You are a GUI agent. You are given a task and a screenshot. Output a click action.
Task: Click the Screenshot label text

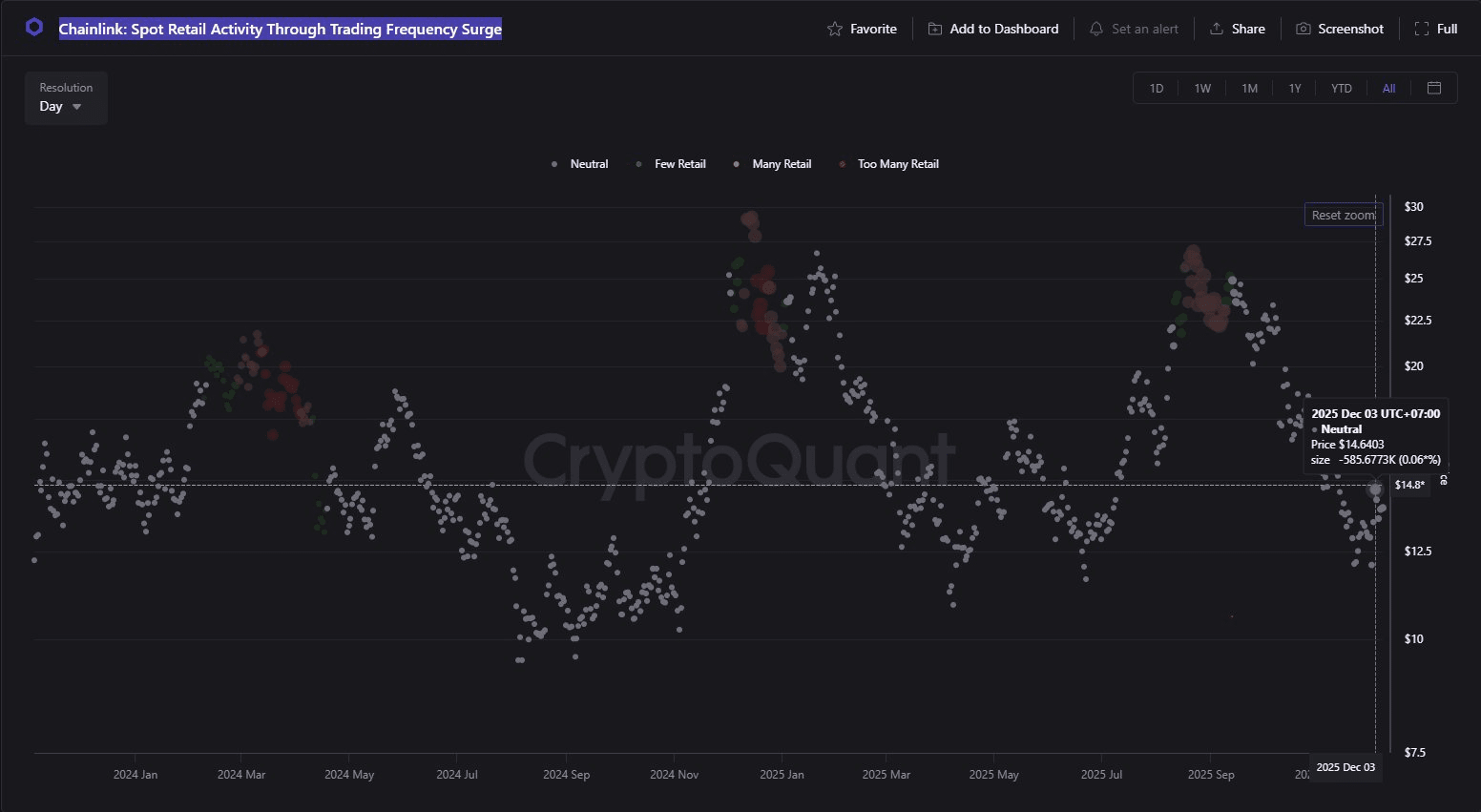click(x=1350, y=29)
